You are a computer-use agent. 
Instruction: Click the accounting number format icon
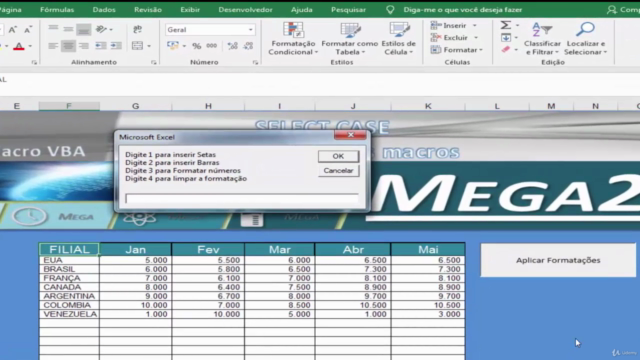click(x=173, y=46)
